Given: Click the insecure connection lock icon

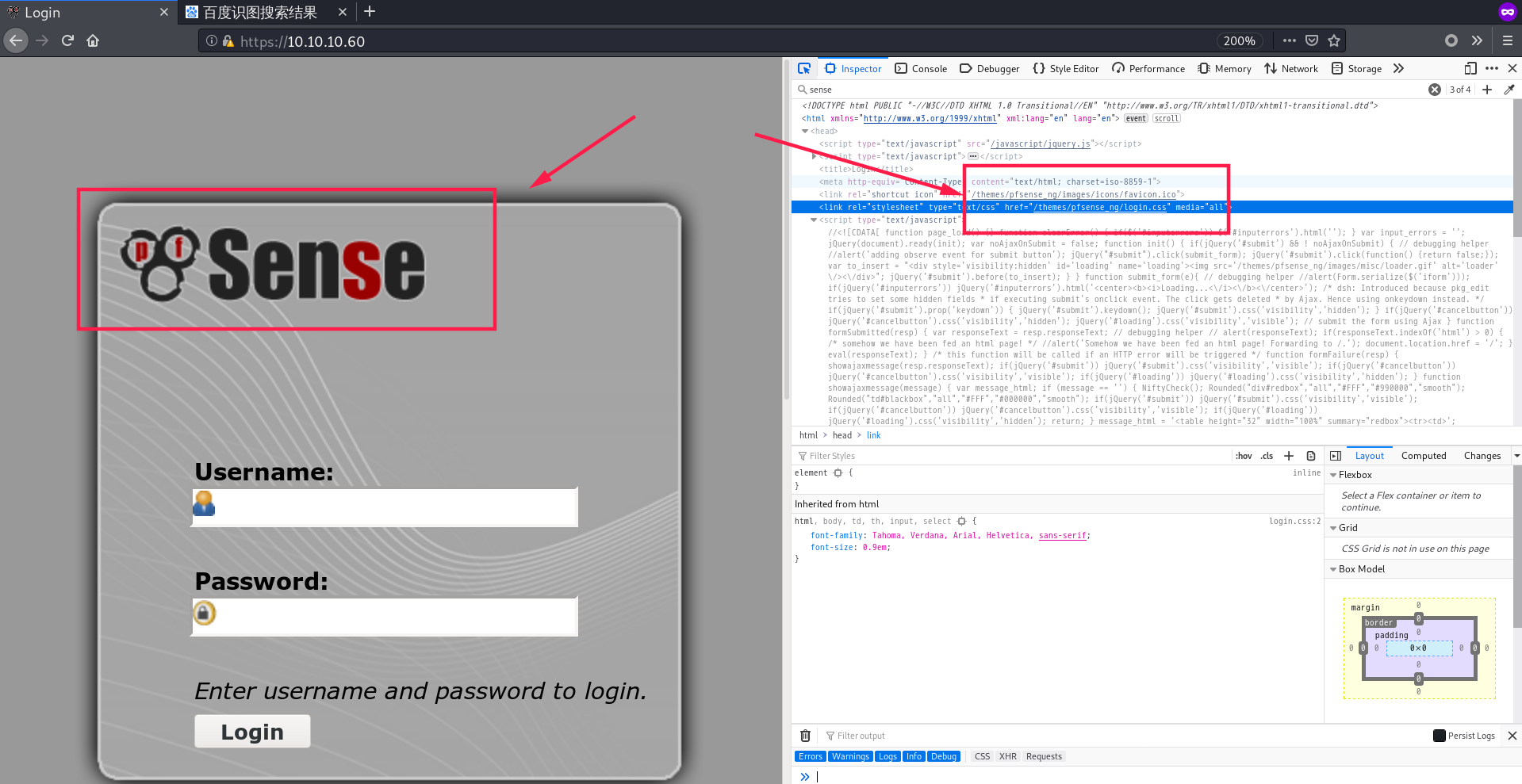Looking at the screenshot, I should tap(228, 40).
